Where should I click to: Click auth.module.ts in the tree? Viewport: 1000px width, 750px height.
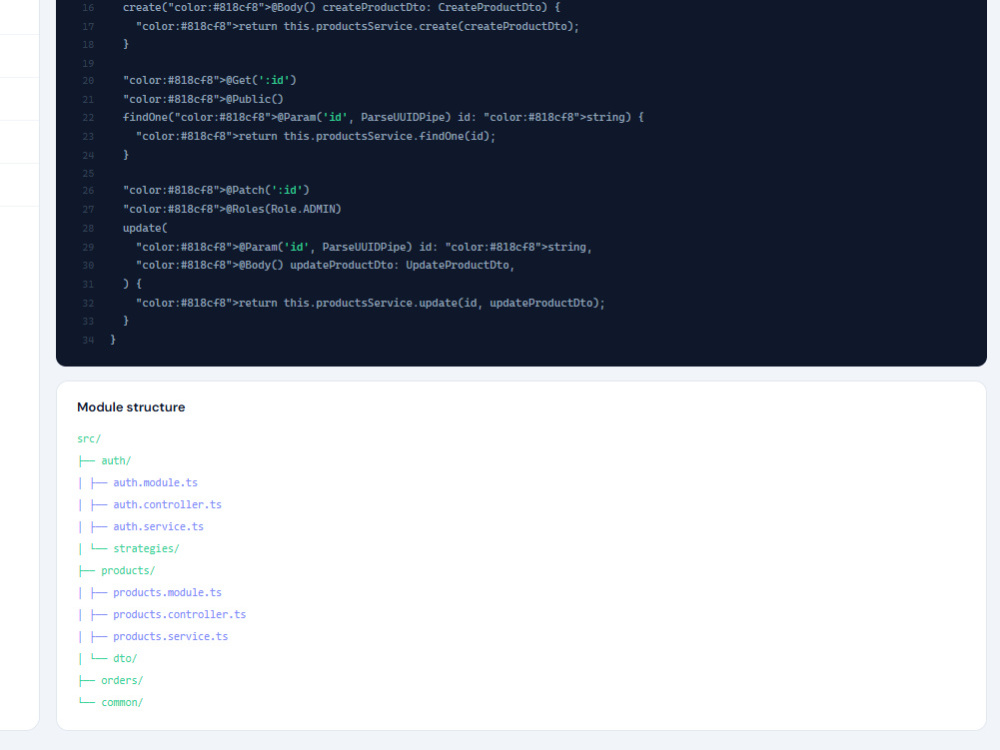[x=156, y=483]
